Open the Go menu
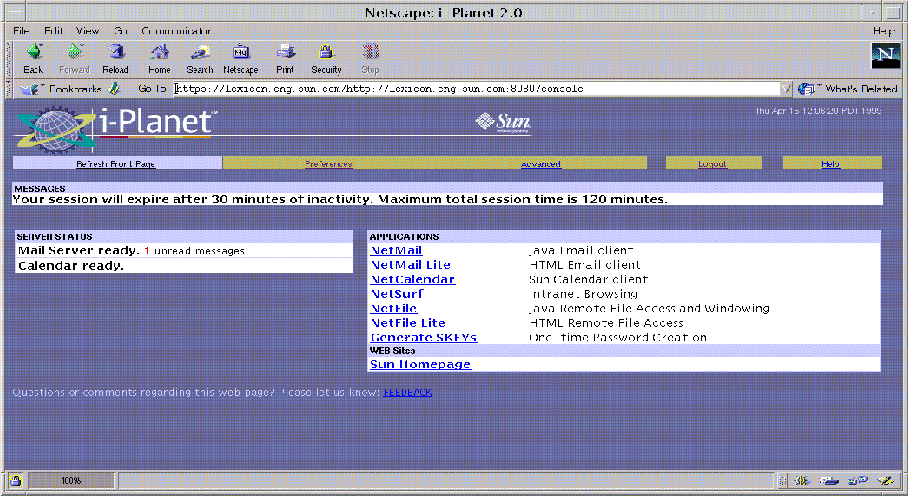The width and height of the screenshot is (908, 496). pos(120,31)
